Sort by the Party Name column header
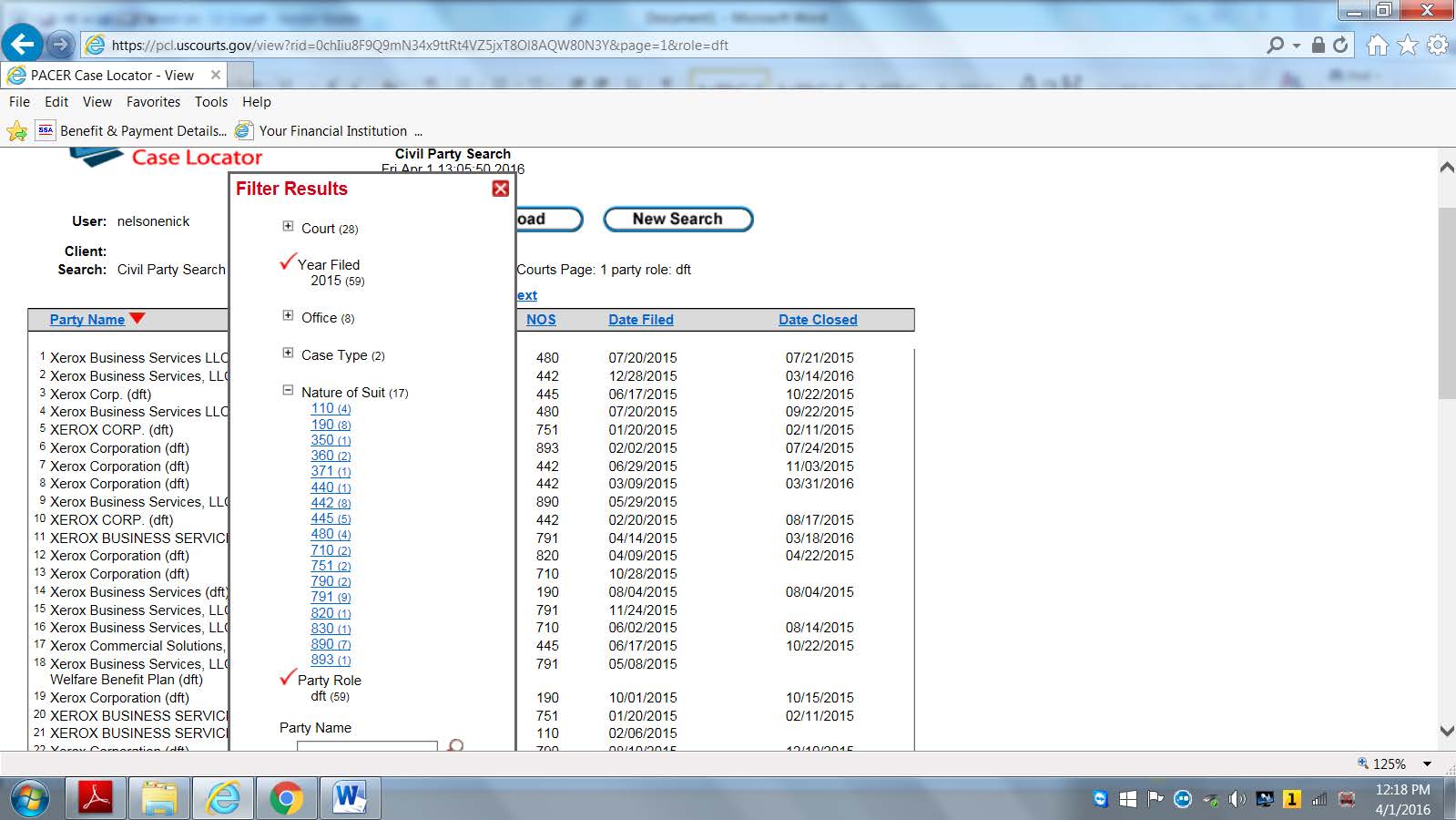This screenshot has height=820, width=1456. (x=87, y=320)
